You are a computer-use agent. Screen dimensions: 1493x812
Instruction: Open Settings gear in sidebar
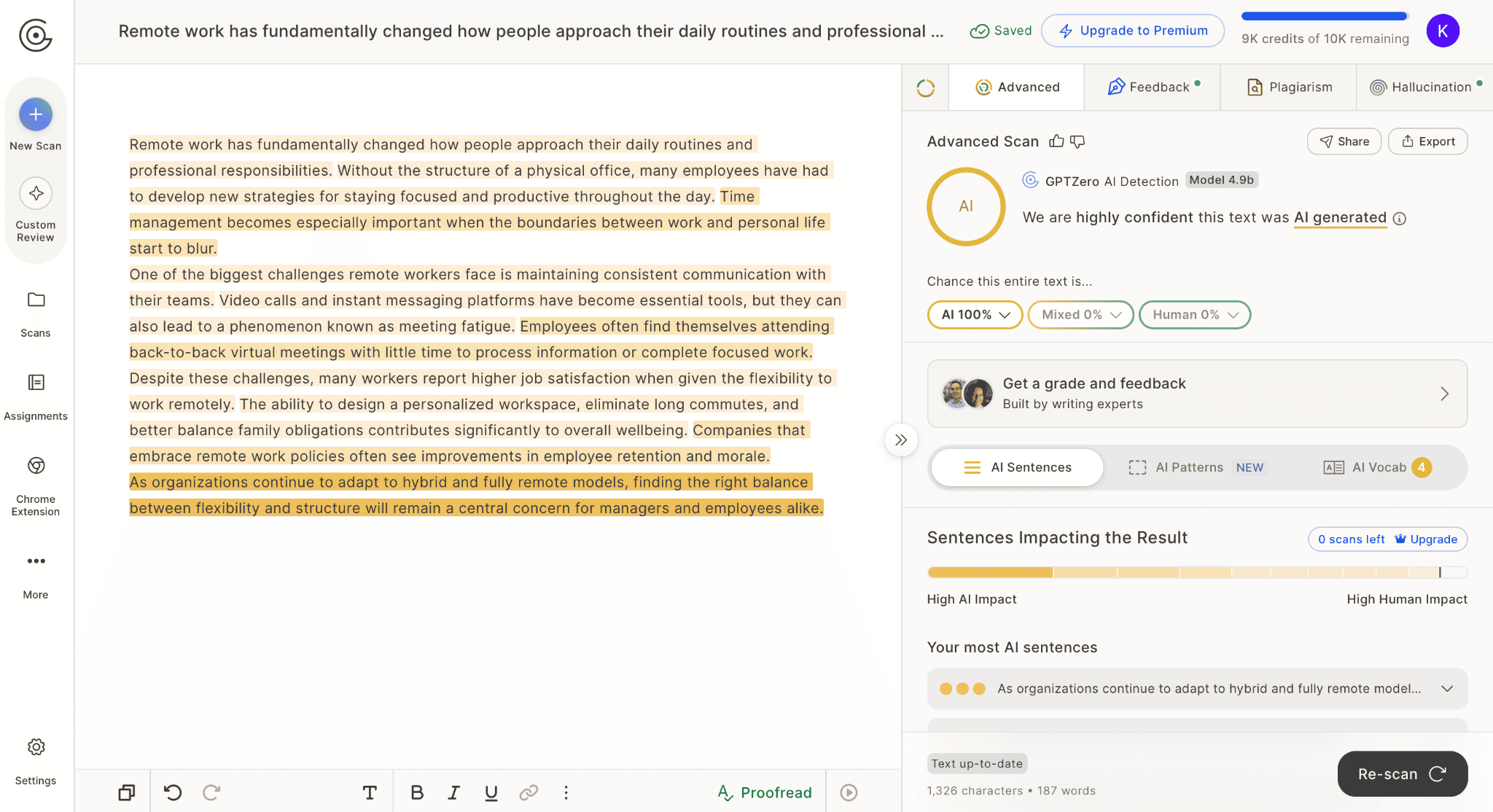pyautogui.click(x=36, y=761)
